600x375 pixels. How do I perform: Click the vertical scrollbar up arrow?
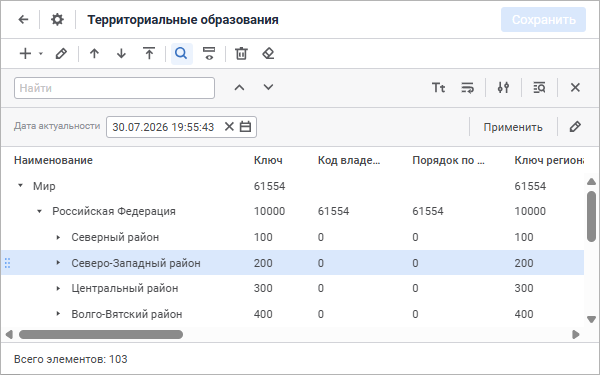pos(591,181)
